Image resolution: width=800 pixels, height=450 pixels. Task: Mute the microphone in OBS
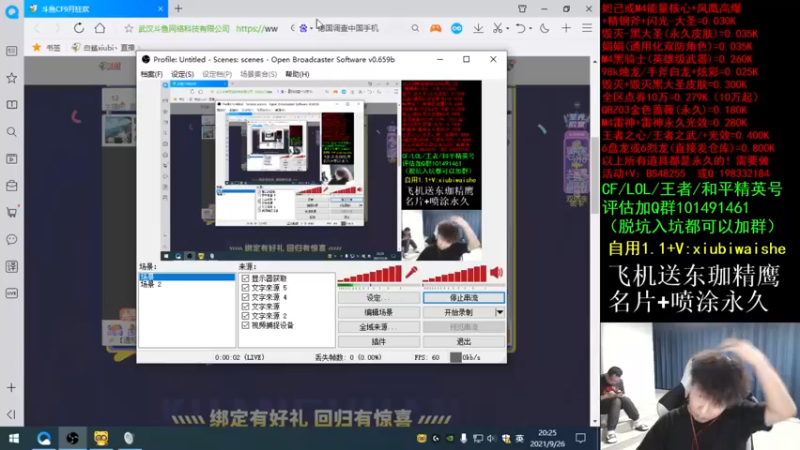coord(411,272)
